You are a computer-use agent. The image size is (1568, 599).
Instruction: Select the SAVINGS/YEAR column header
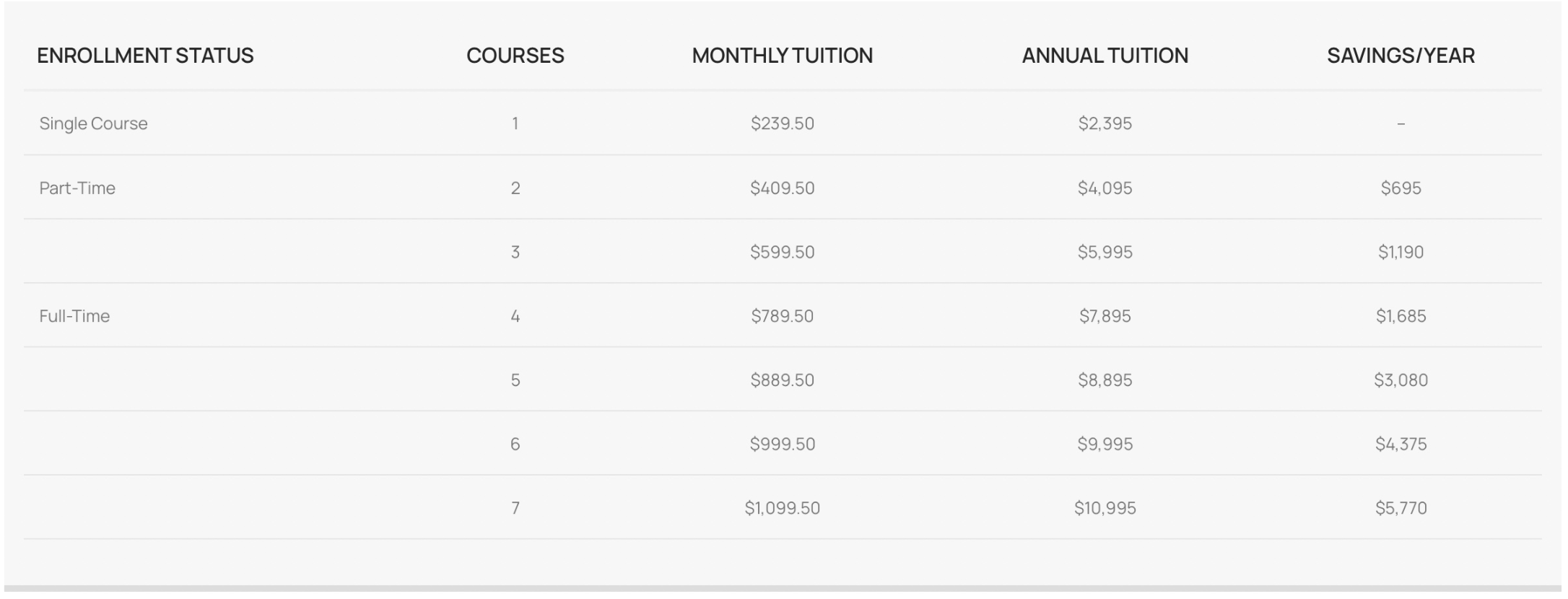(1401, 56)
